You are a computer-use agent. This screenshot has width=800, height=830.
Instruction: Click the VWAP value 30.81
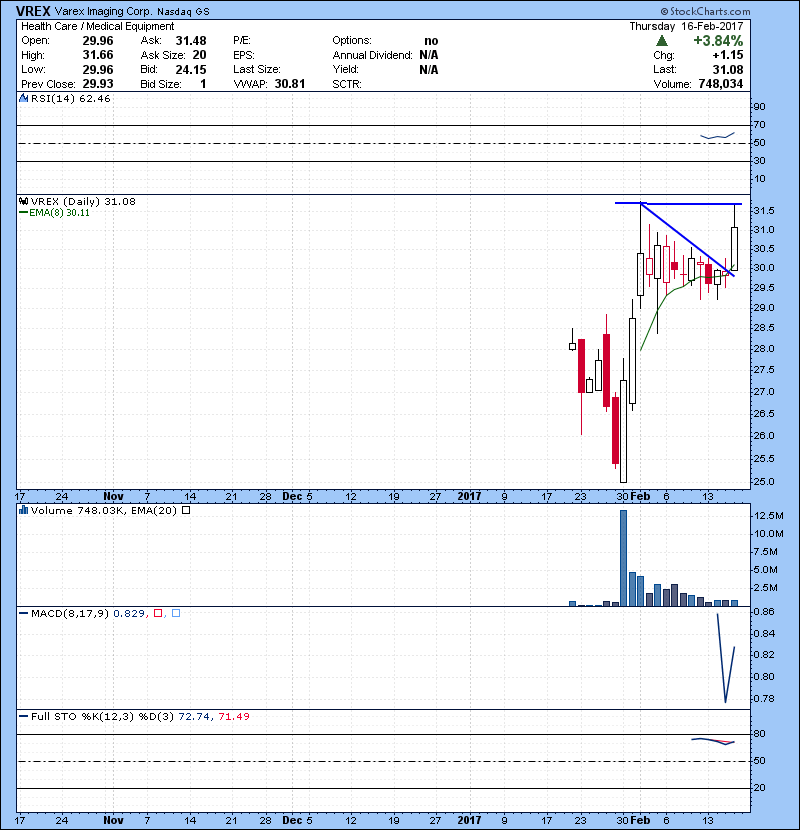[x=290, y=84]
